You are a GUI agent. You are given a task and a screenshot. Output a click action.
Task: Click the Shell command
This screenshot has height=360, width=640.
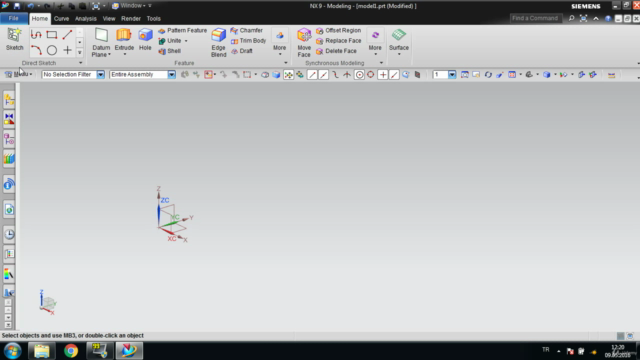[170, 51]
